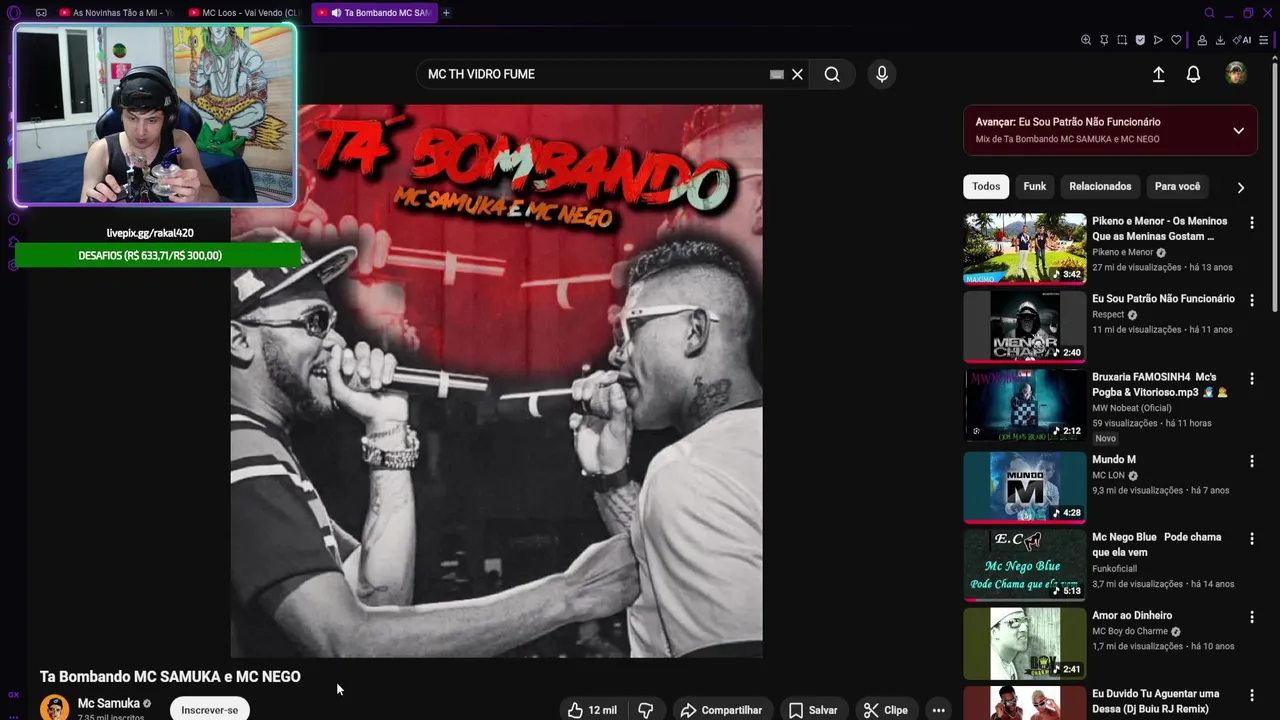The width and height of the screenshot is (1280, 720).
Task: Open the Amor ao Dinheiro title link
Action: point(1132,616)
